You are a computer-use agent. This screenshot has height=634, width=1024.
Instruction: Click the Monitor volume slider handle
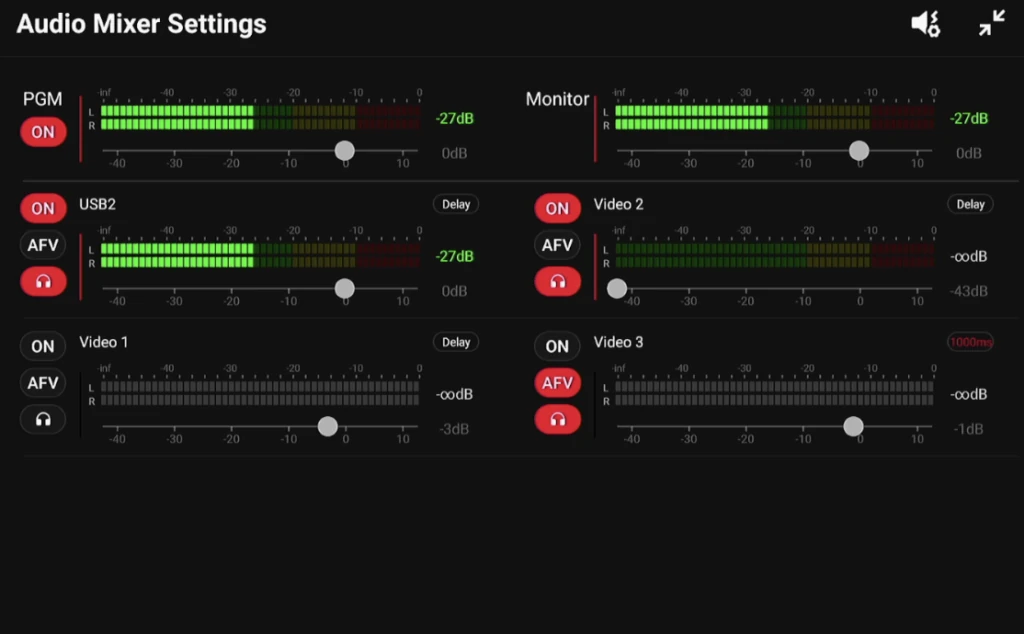[x=858, y=151]
